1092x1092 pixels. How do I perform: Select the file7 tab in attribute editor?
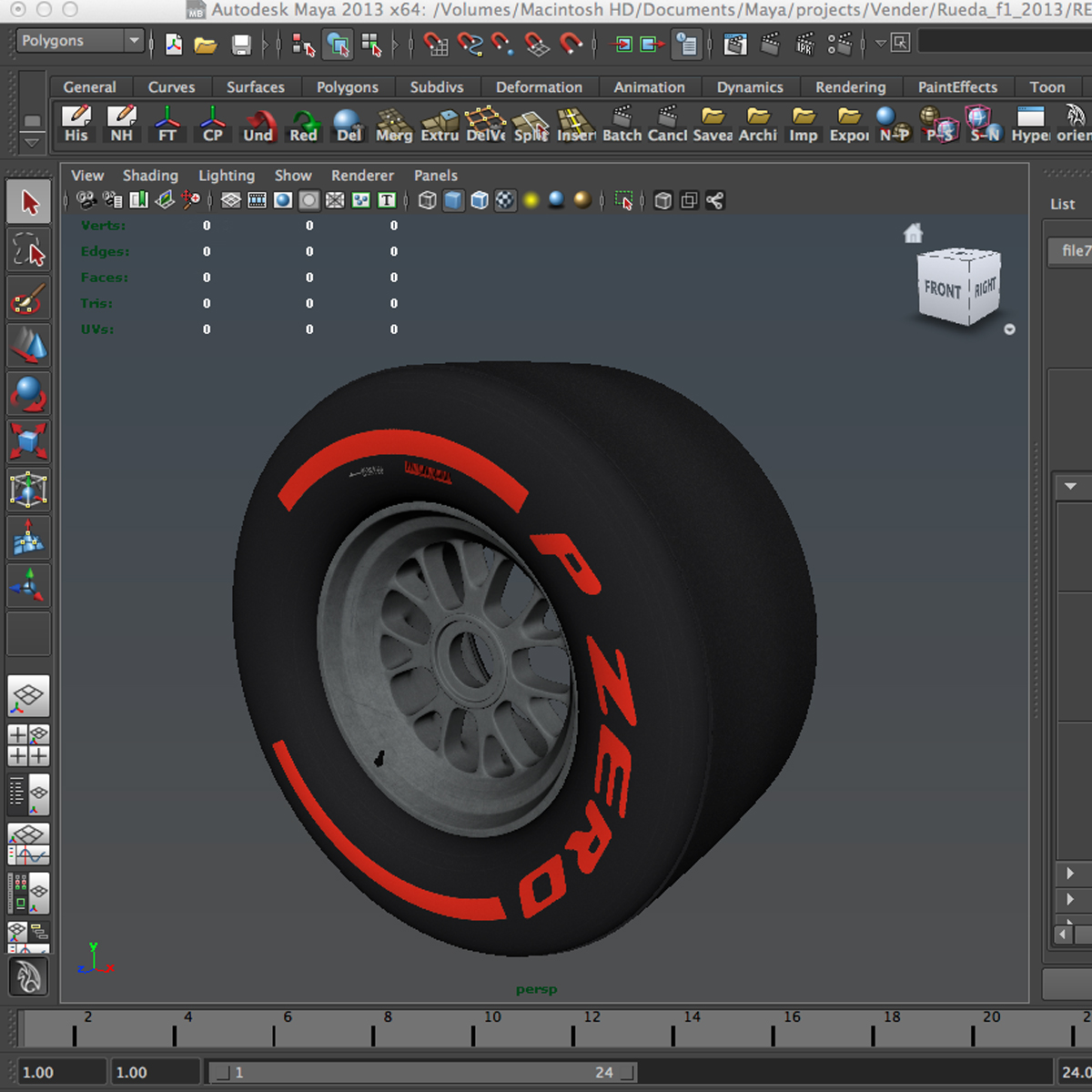(x=1072, y=251)
